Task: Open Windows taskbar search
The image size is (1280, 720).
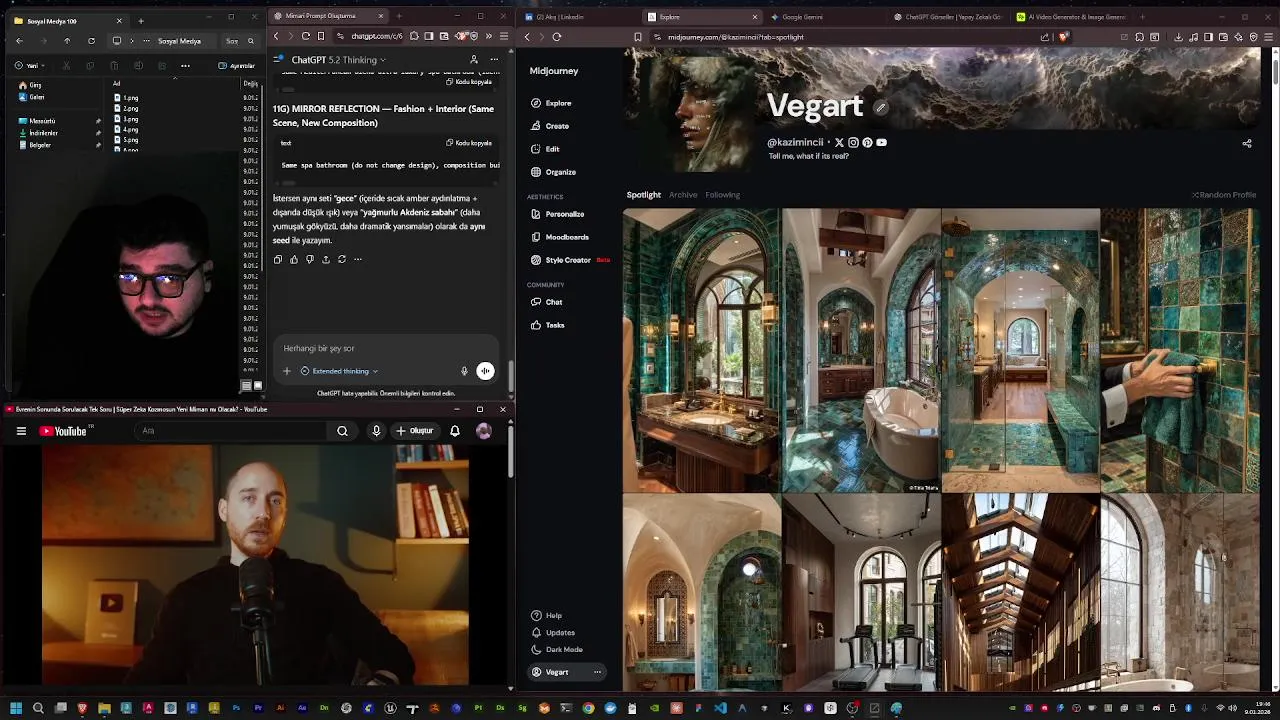Action: click(x=38, y=708)
